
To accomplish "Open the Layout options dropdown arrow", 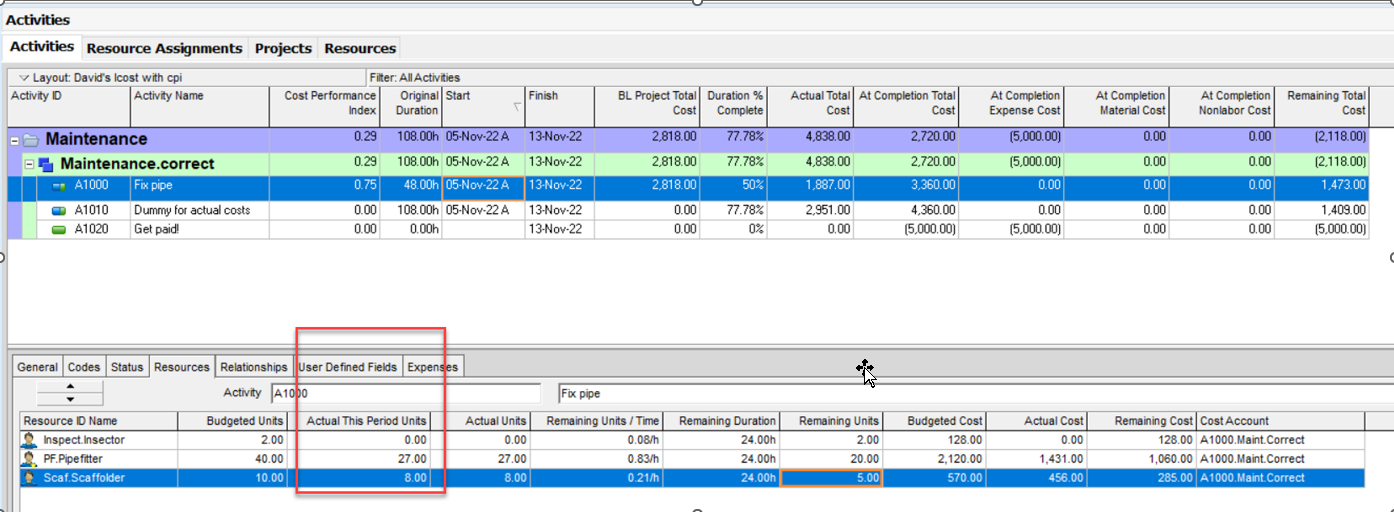I will pos(22,77).
